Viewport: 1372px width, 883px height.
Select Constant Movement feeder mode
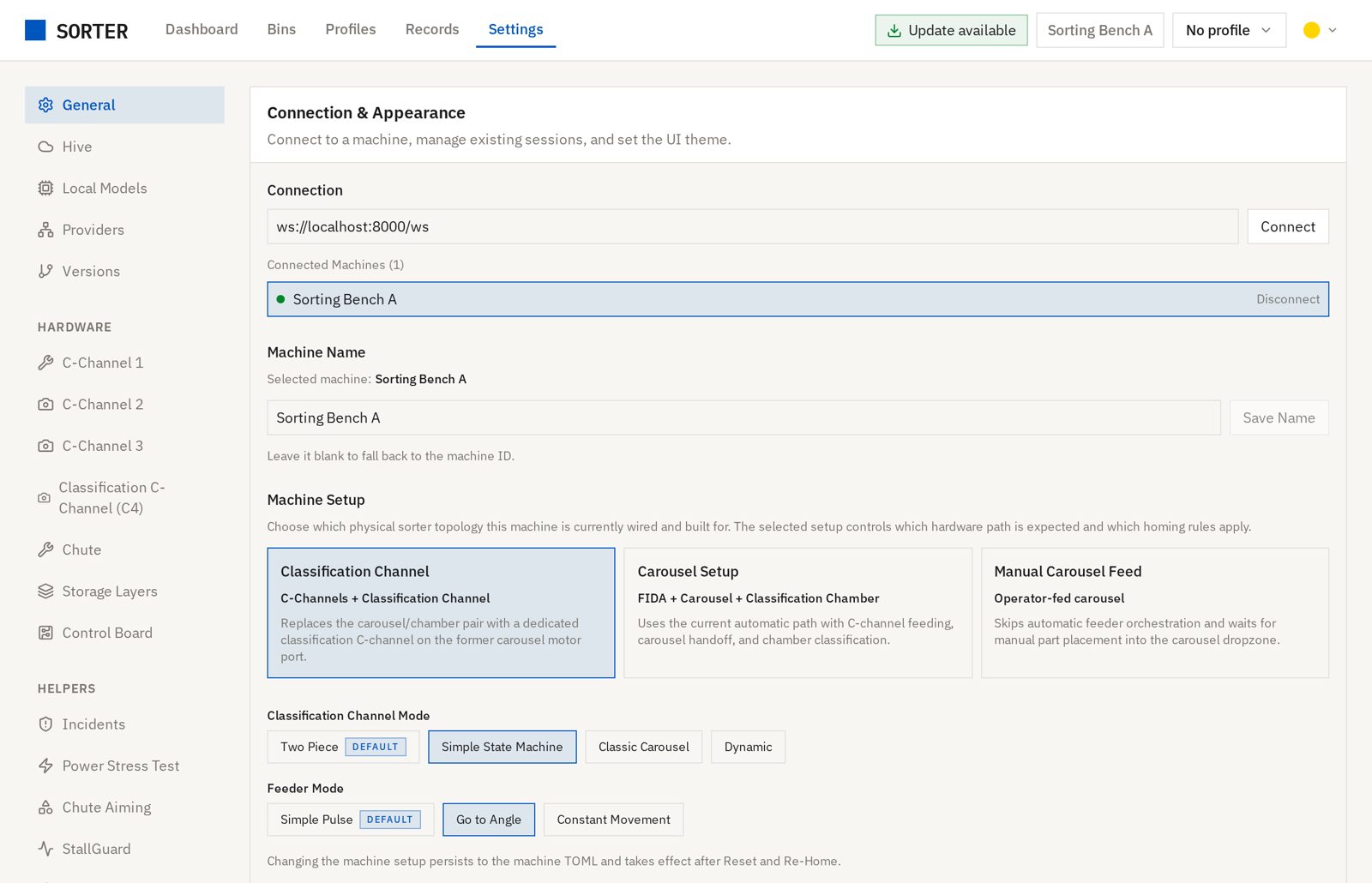[x=614, y=820]
